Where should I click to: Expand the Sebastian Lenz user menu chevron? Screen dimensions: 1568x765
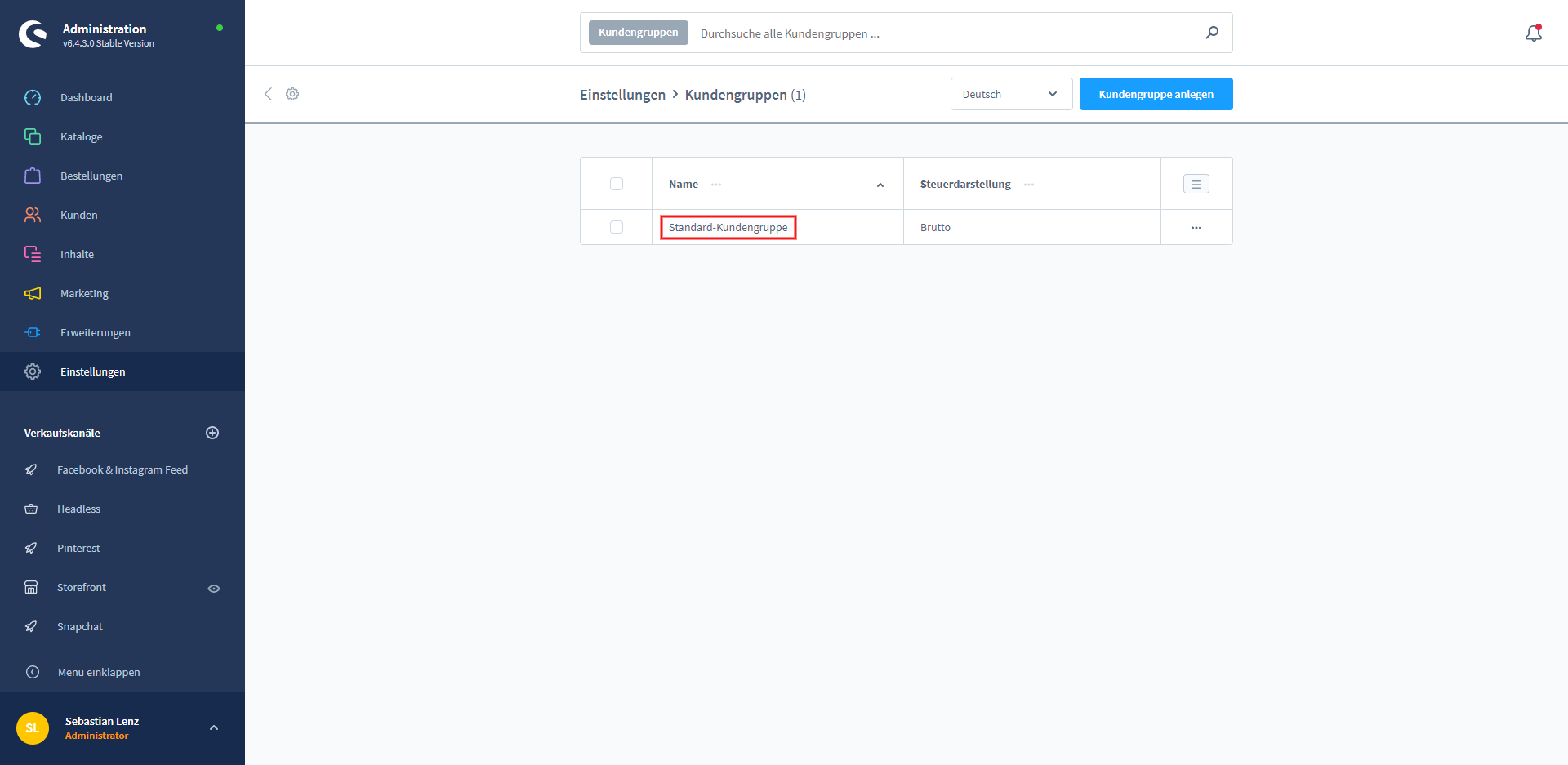tap(214, 727)
